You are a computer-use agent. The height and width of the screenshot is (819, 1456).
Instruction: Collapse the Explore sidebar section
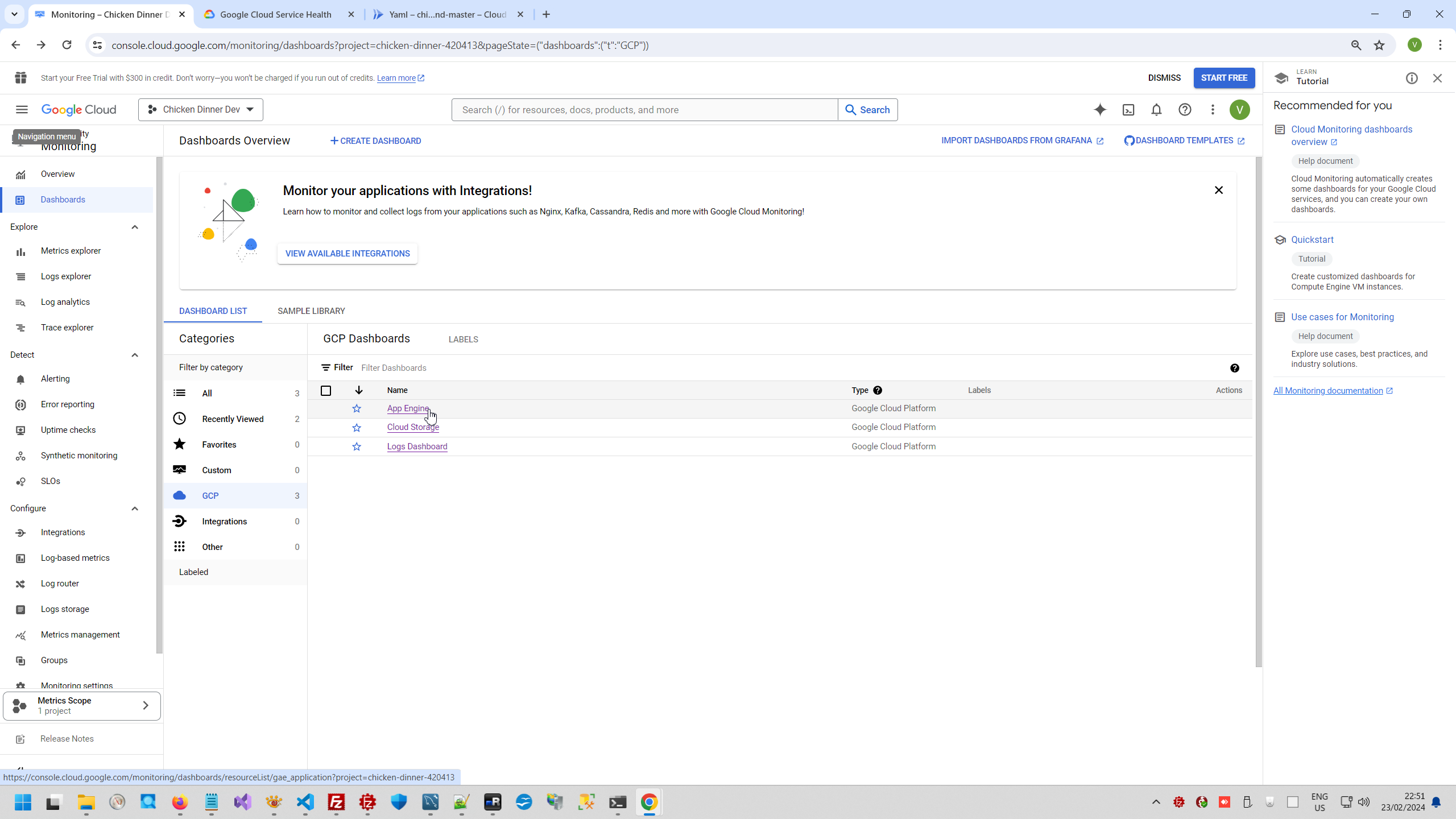135,227
